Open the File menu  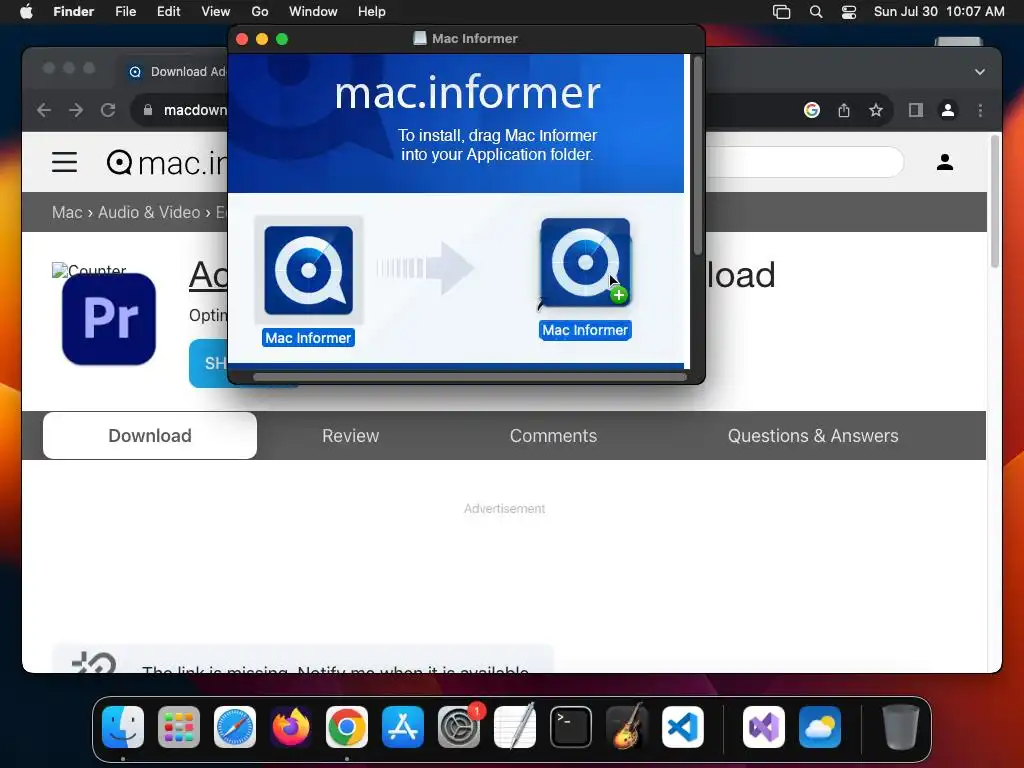click(x=125, y=12)
